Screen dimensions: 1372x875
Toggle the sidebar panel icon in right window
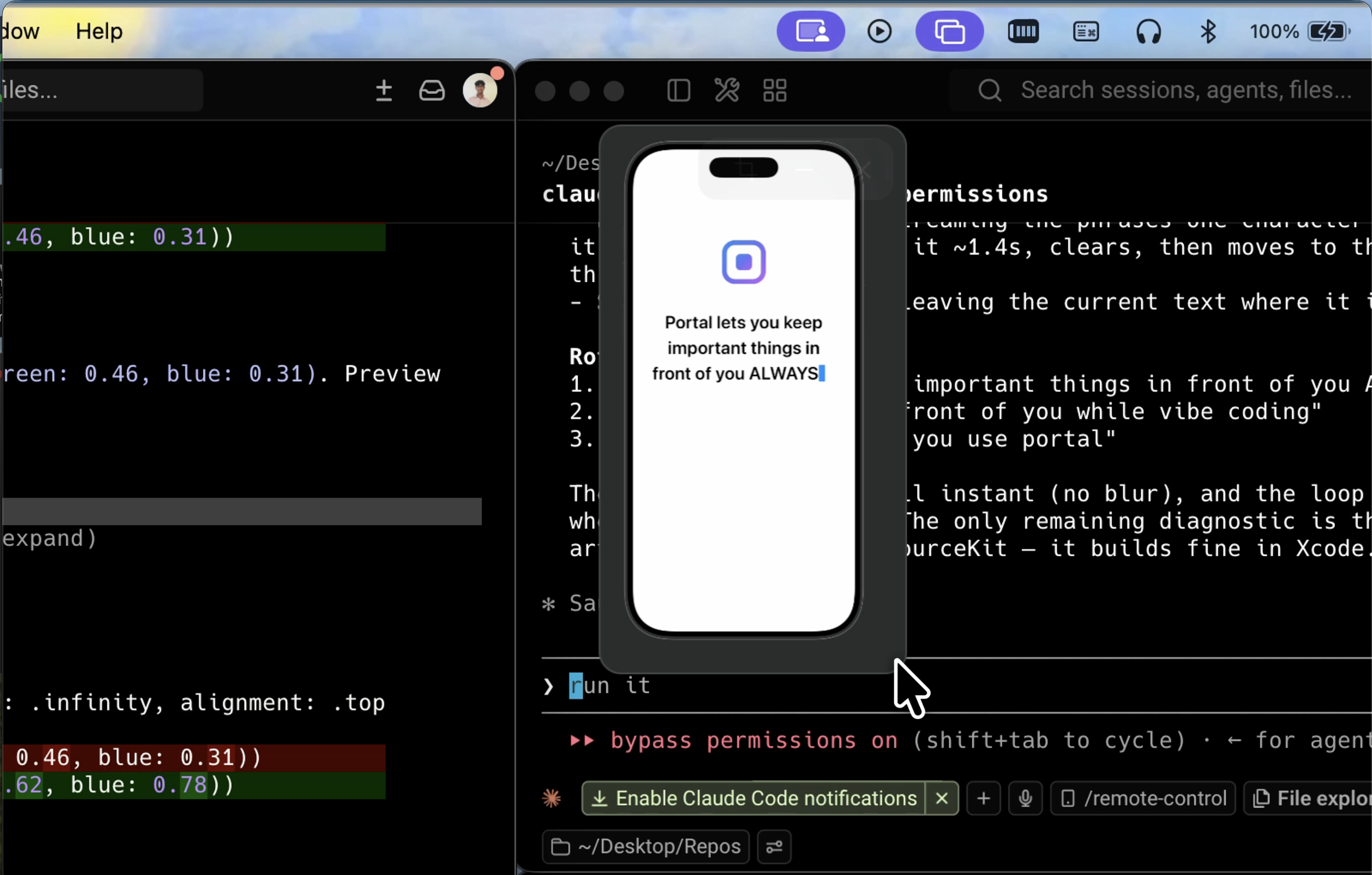678,90
